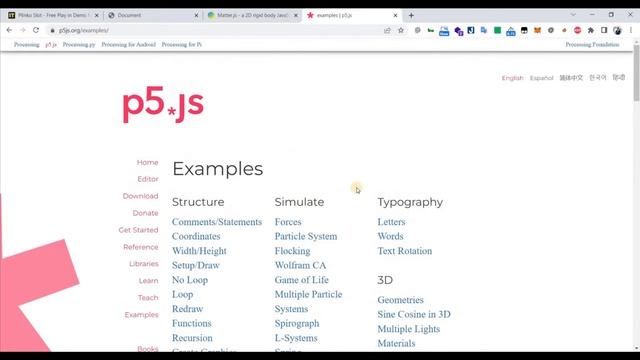Close the Matter.js tab
This screenshot has width=640, height=360.
(296, 16)
